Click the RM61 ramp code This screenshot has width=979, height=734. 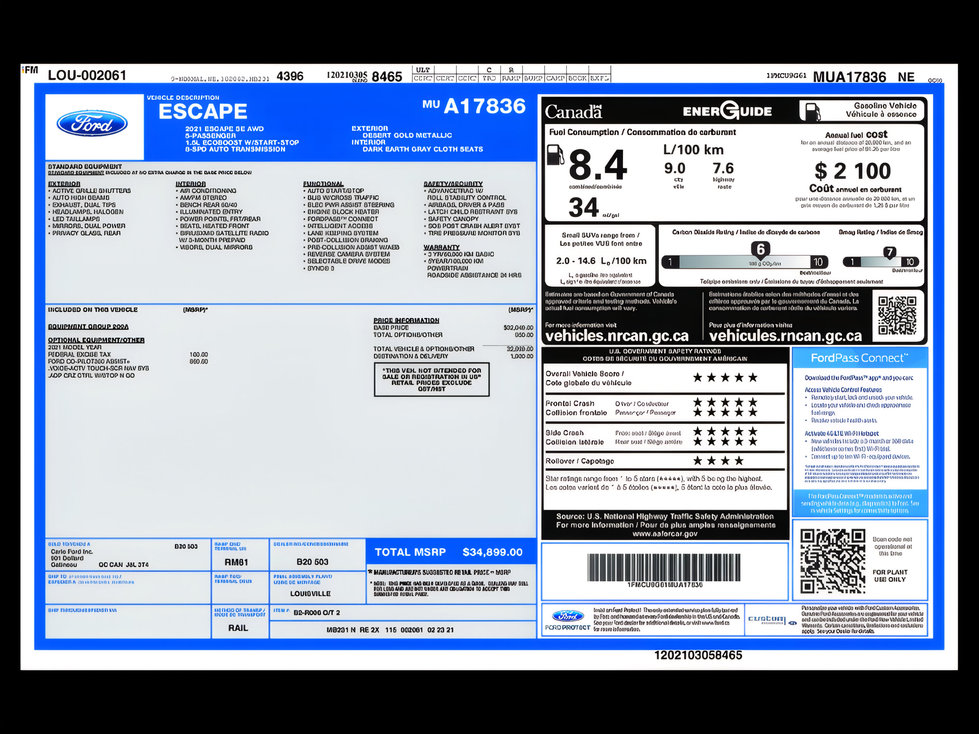(x=237, y=562)
